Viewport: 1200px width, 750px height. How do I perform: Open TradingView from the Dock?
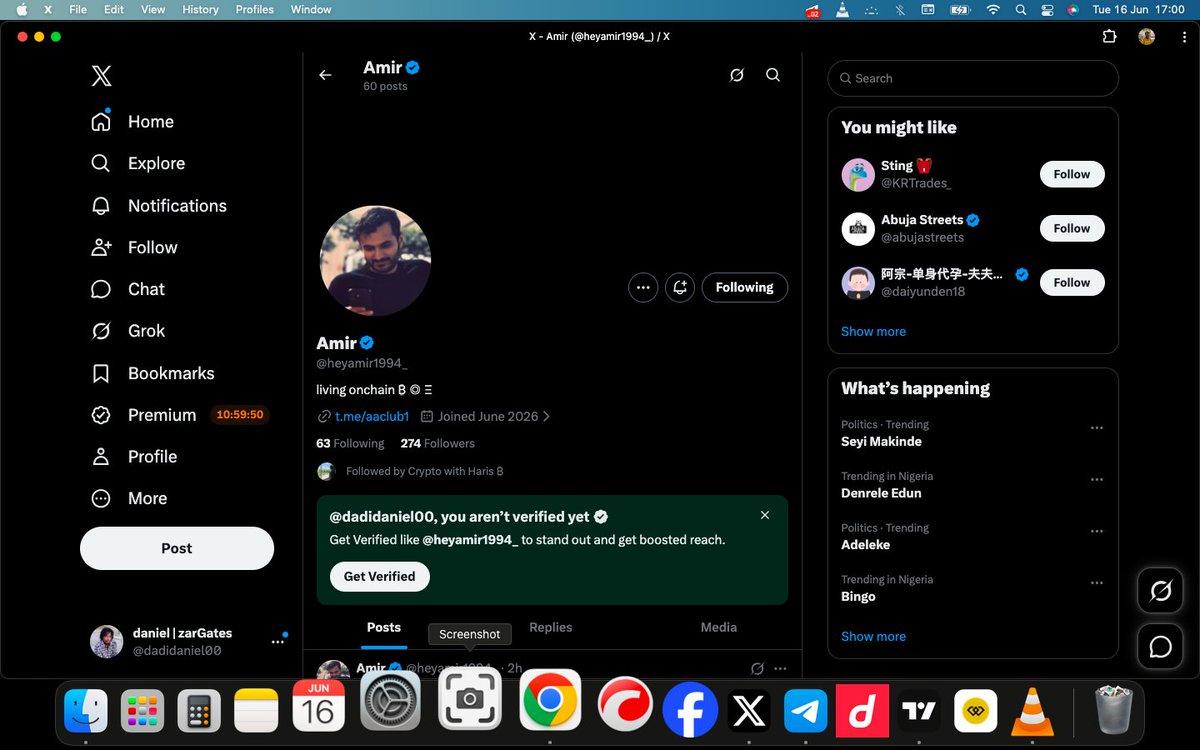pos(920,712)
